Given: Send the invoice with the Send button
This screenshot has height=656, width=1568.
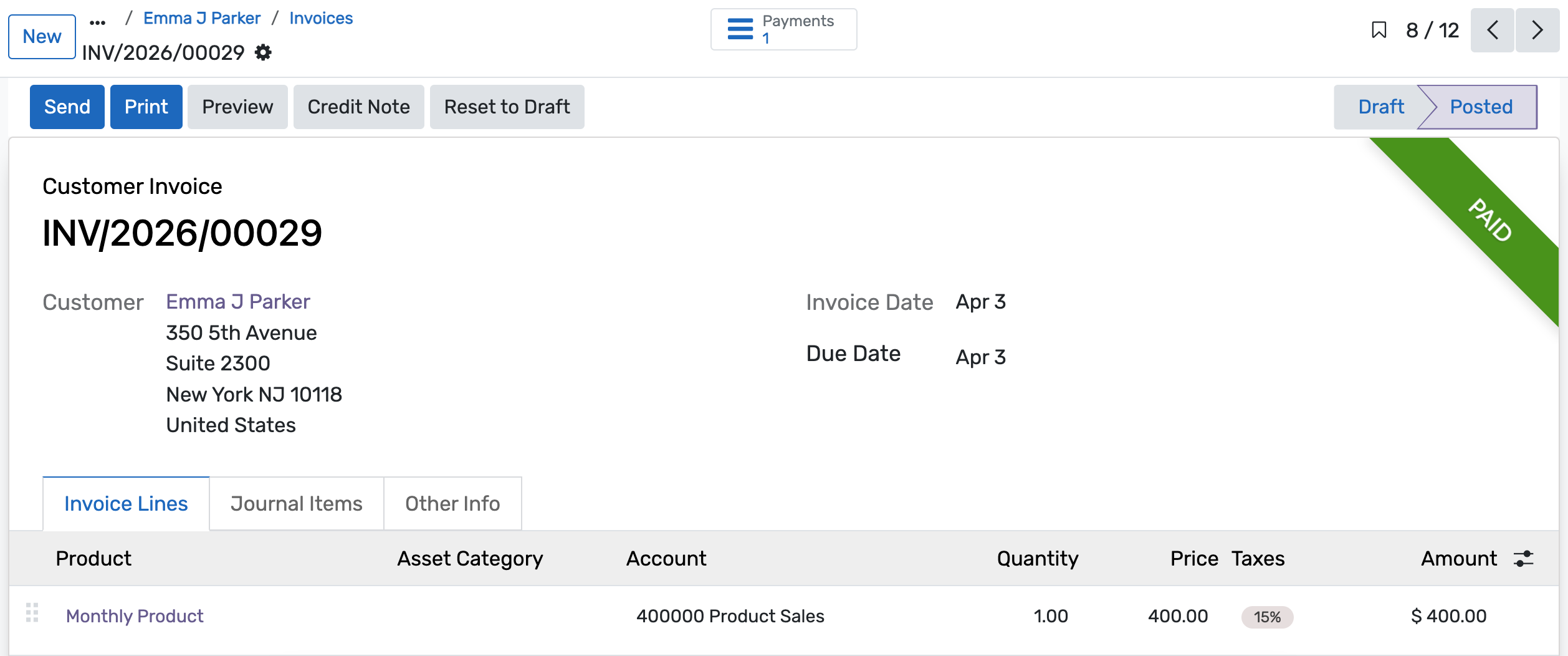Looking at the screenshot, I should [x=67, y=107].
